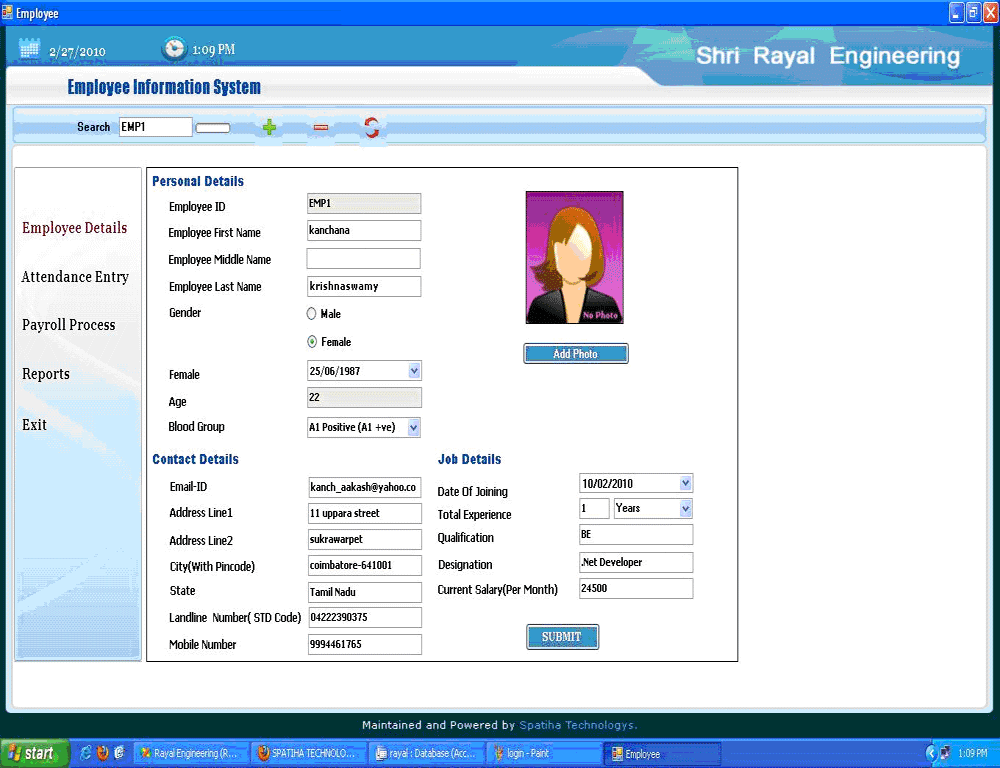The width and height of the screenshot is (1000, 768).
Task: Click the Employee window title icon
Action: (x=7, y=13)
